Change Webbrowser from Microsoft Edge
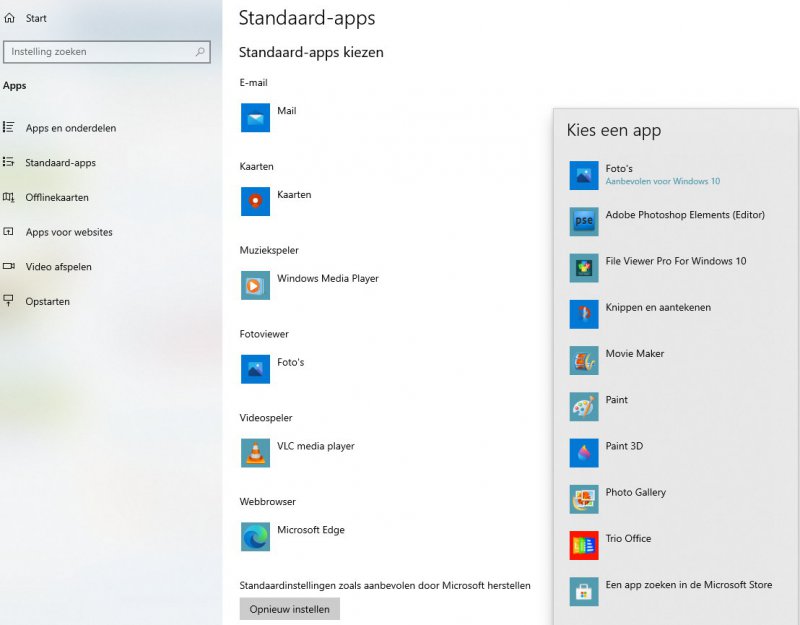This screenshot has width=800, height=625. [x=311, y=530]
